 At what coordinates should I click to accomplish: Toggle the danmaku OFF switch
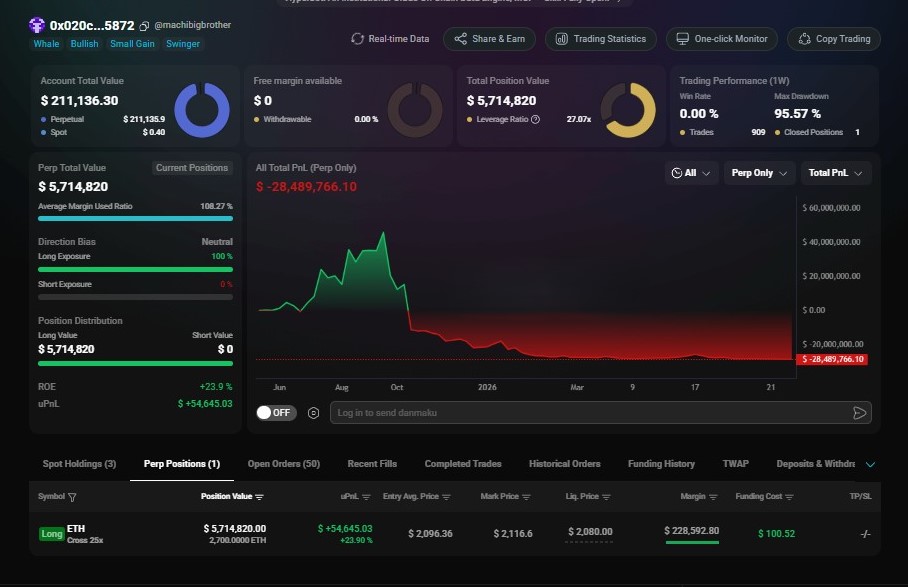click(x=276, y=412)
